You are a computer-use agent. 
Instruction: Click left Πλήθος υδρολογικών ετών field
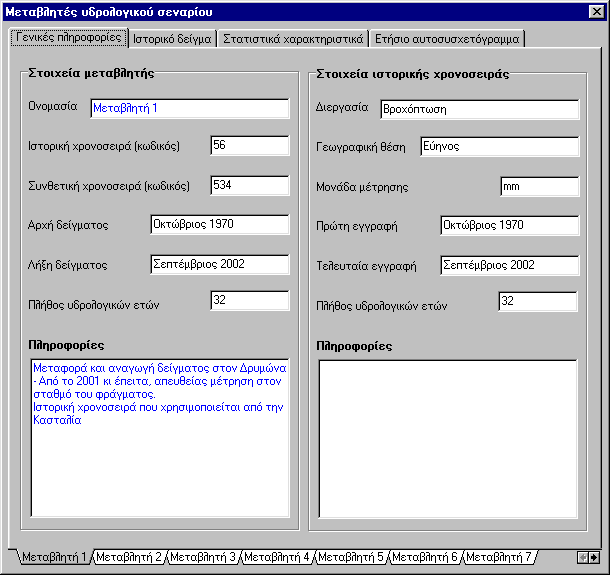click(x=250, y=300)
